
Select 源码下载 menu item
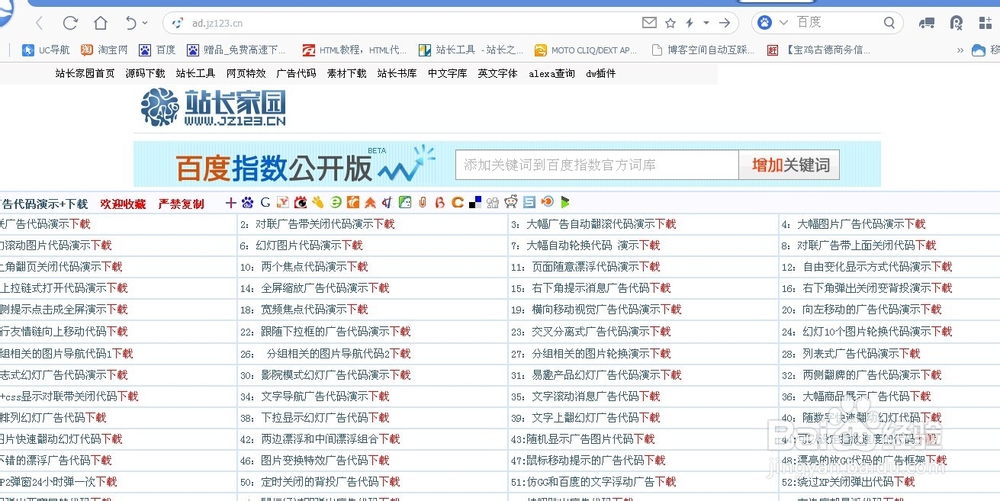145,73
